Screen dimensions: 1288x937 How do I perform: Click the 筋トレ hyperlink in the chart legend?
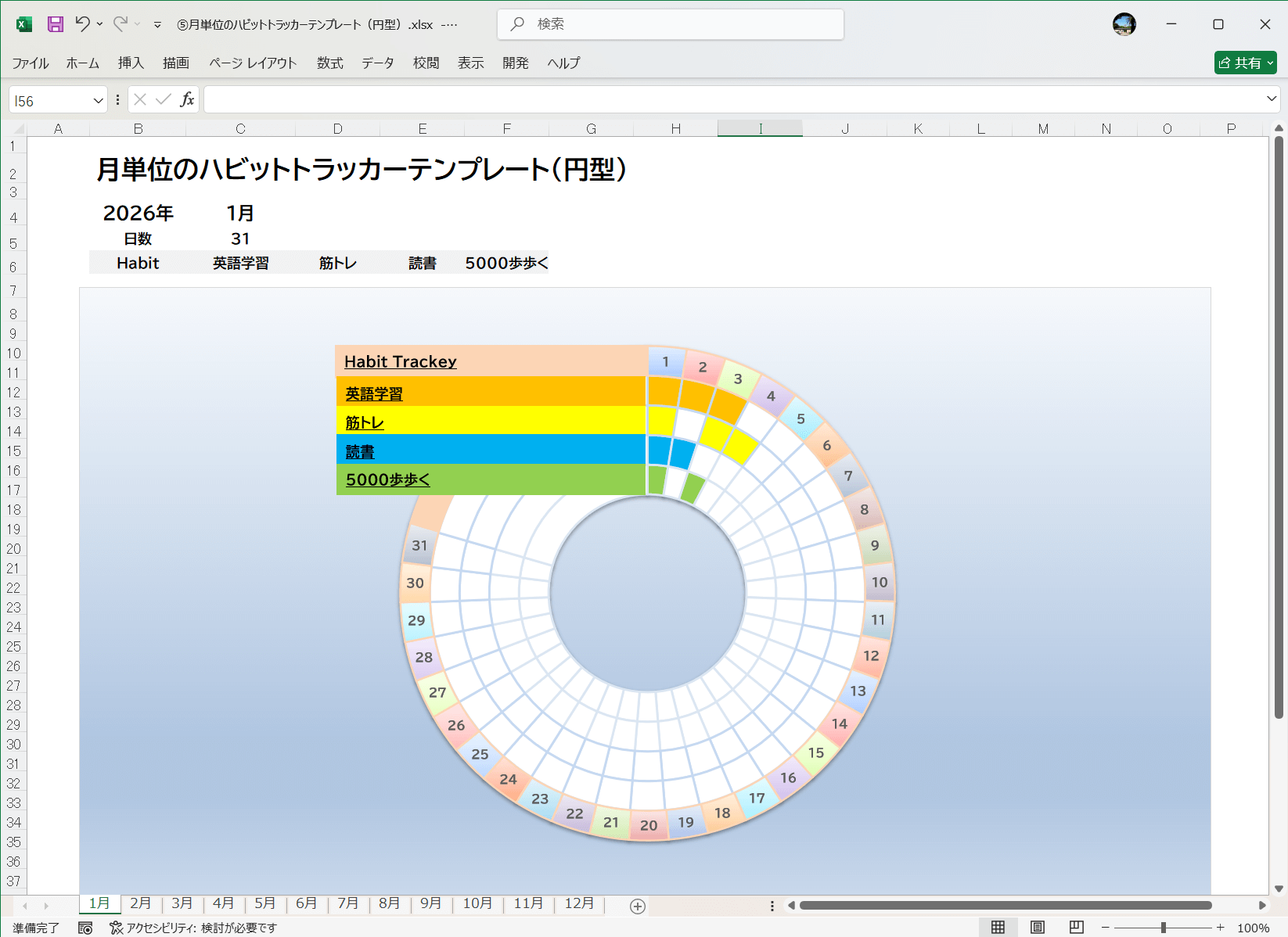pyautogui.click(x=363, y=422)
